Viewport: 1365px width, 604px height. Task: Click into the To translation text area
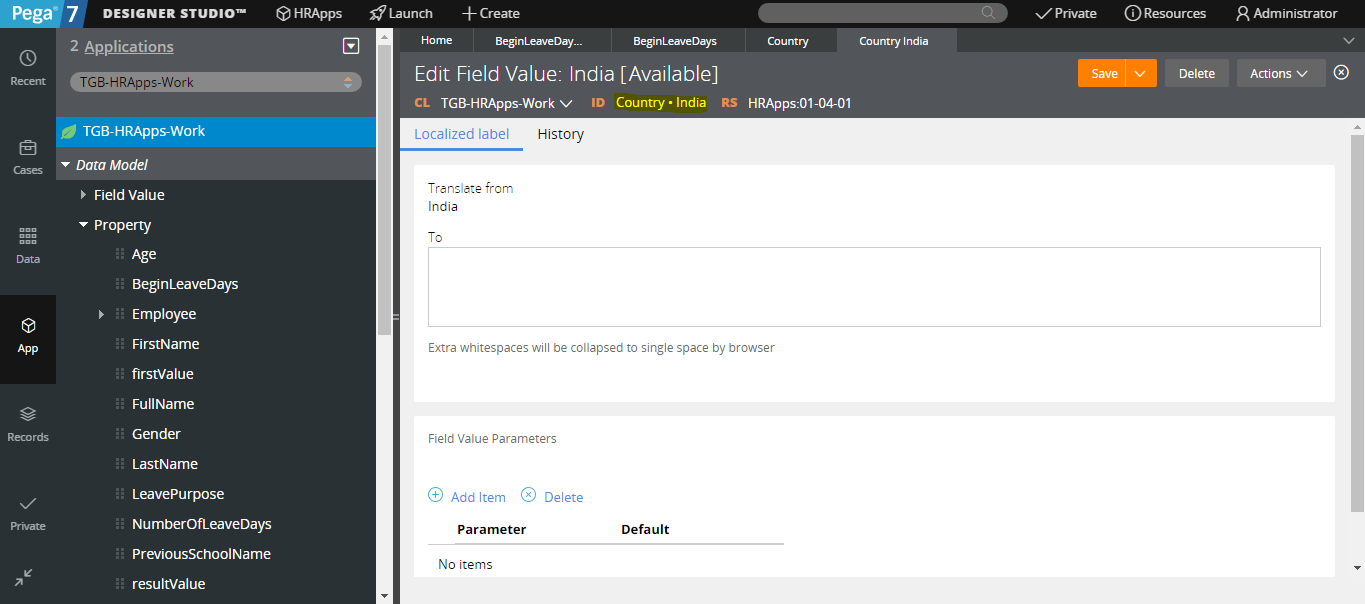click(874, 287)
